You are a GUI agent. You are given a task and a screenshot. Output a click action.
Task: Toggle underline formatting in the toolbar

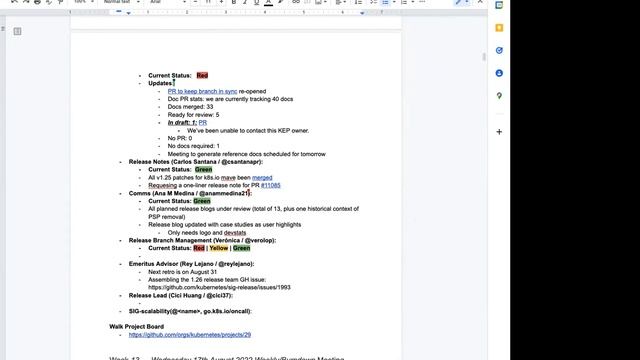pyautogui.click(x=256, y=2)
